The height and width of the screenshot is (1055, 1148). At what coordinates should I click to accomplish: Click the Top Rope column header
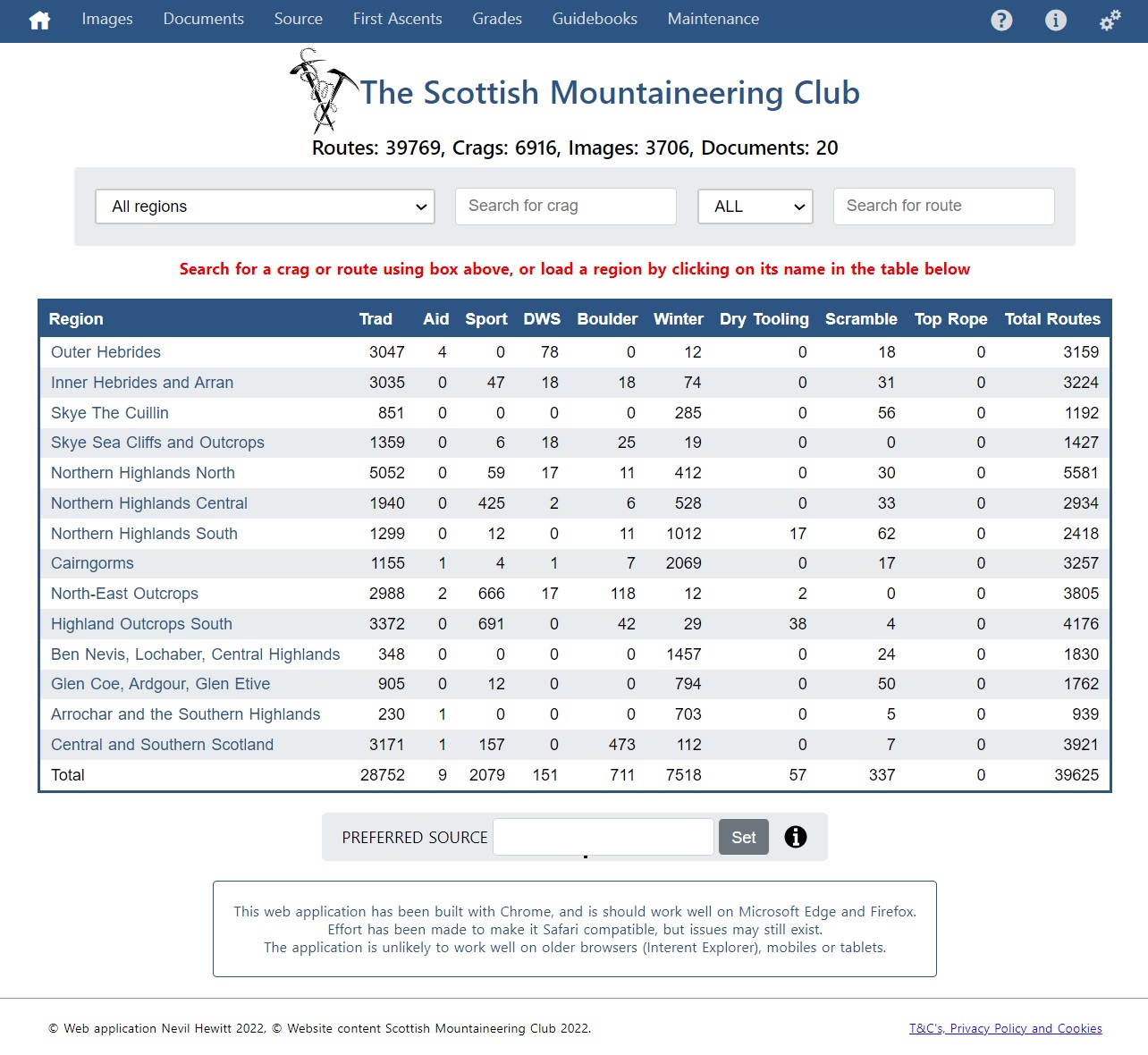950,319
